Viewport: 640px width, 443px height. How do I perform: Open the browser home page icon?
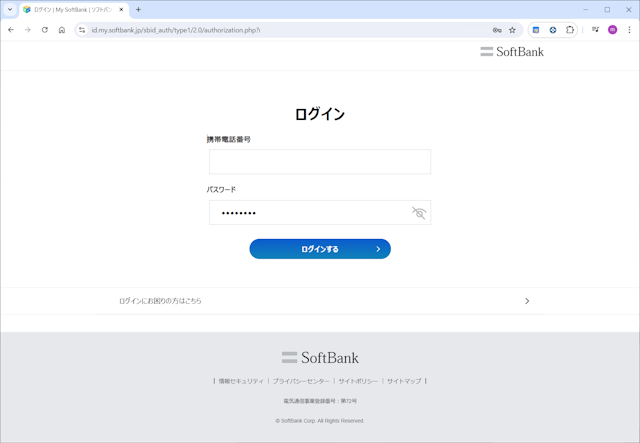click(x=62, y=30)
